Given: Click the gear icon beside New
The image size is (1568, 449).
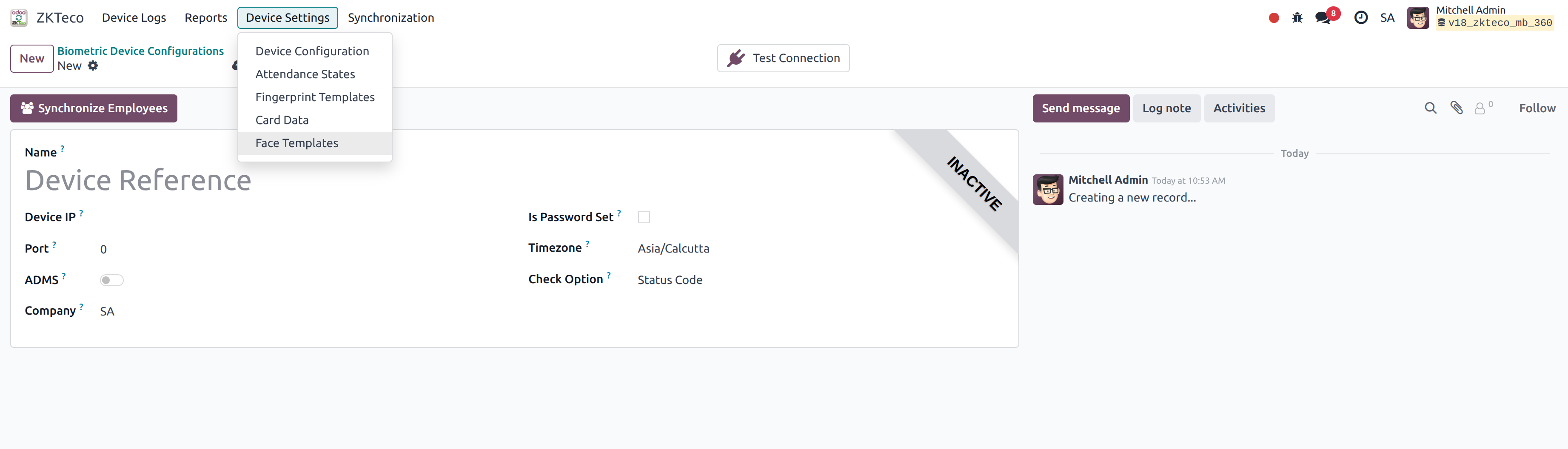Looking at the screenshot, I should (92, 66).
